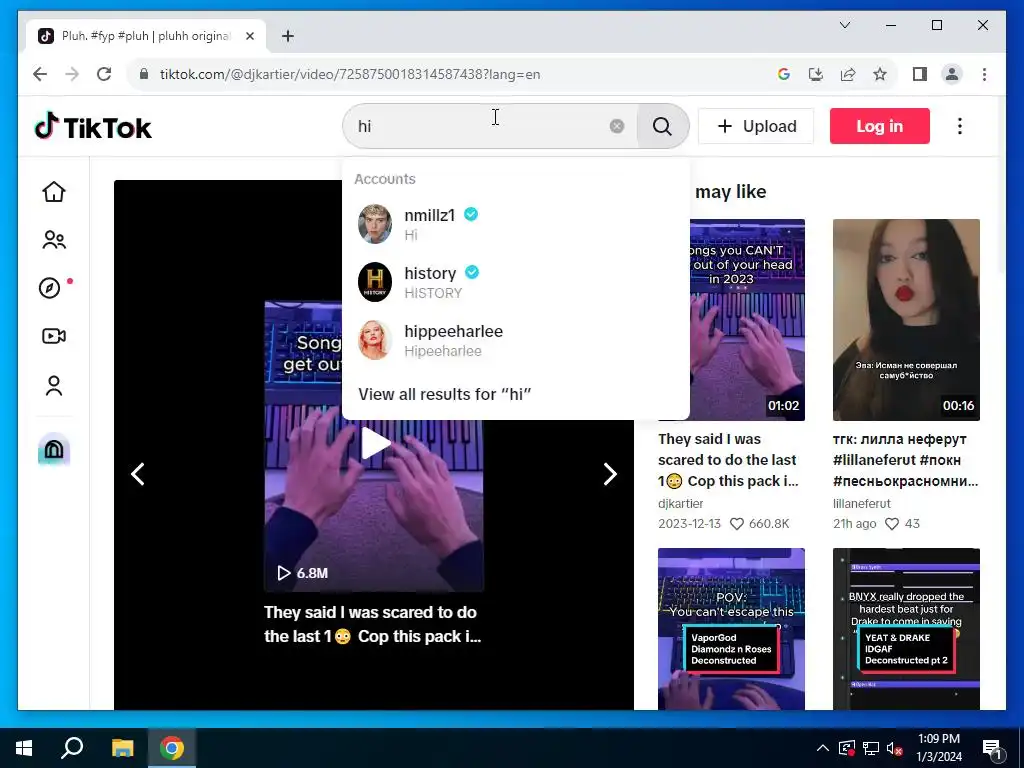This screenshot has height=768, width=1024.
Task: Open Following icon in sidebar
Action: coord(54,240)
